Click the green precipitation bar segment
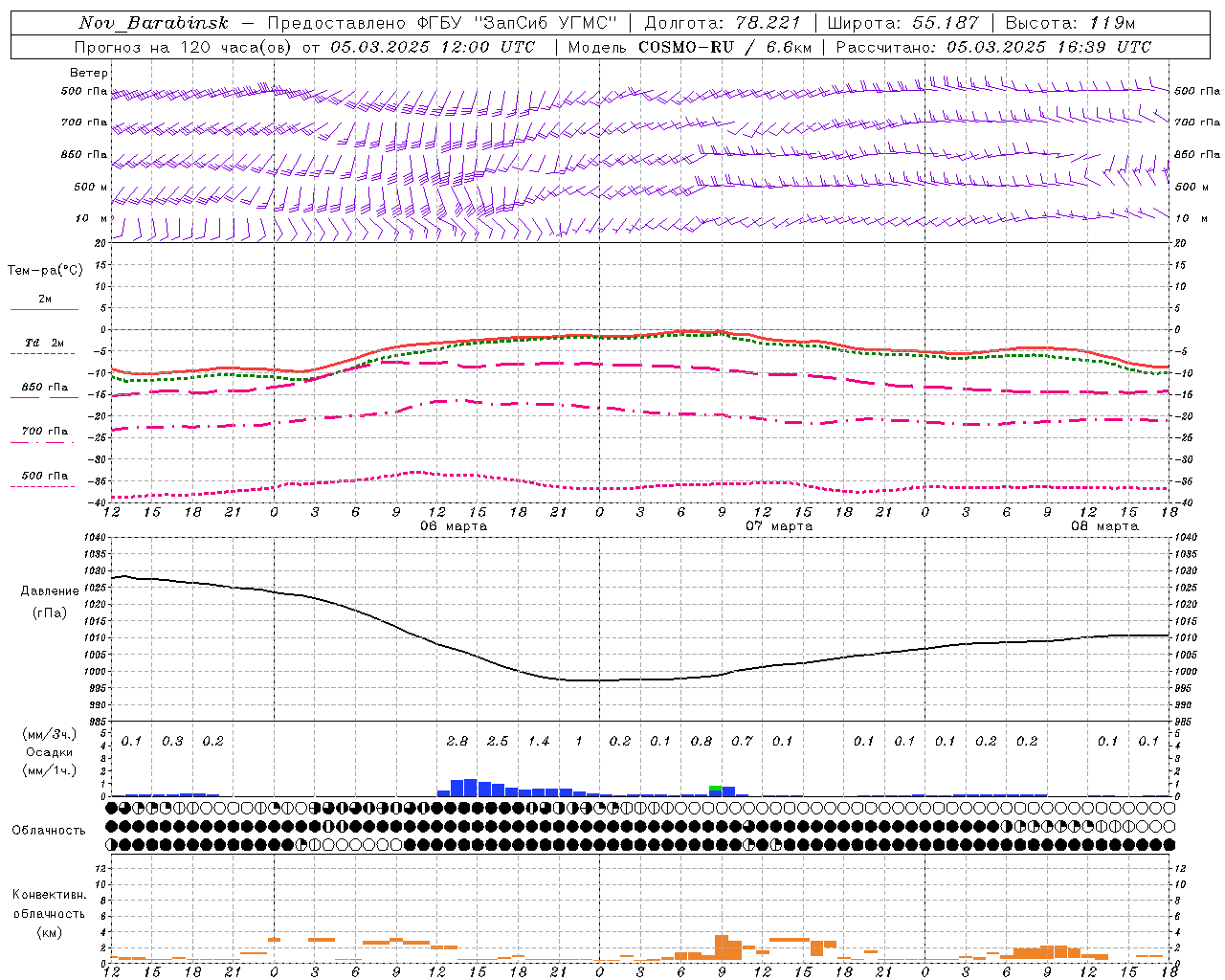This screenshot has width=1225, height=980. coord(716,787)
